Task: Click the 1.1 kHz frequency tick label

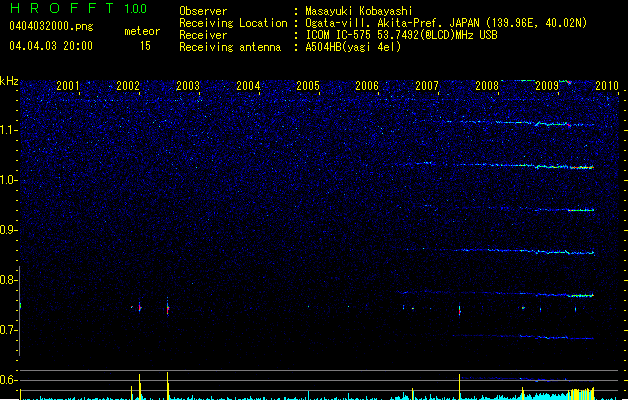Action: tap(9, 130)
